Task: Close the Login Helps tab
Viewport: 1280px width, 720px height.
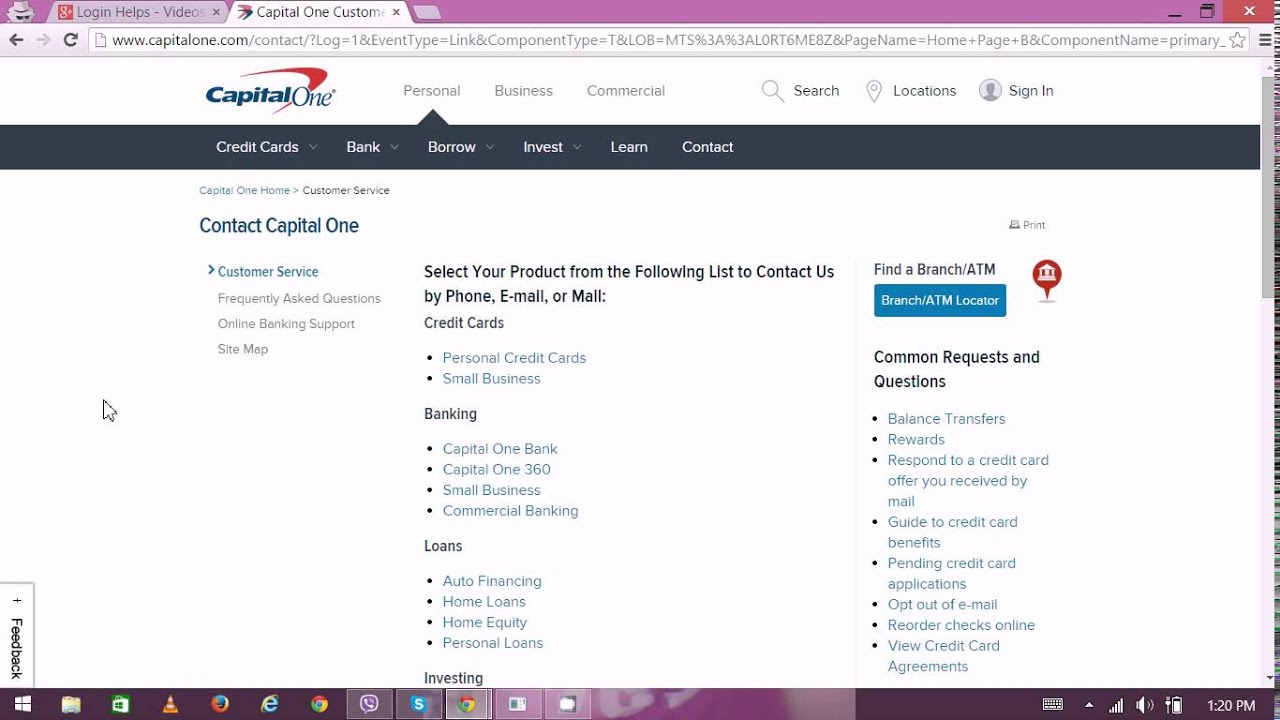Action: point(216,12)
